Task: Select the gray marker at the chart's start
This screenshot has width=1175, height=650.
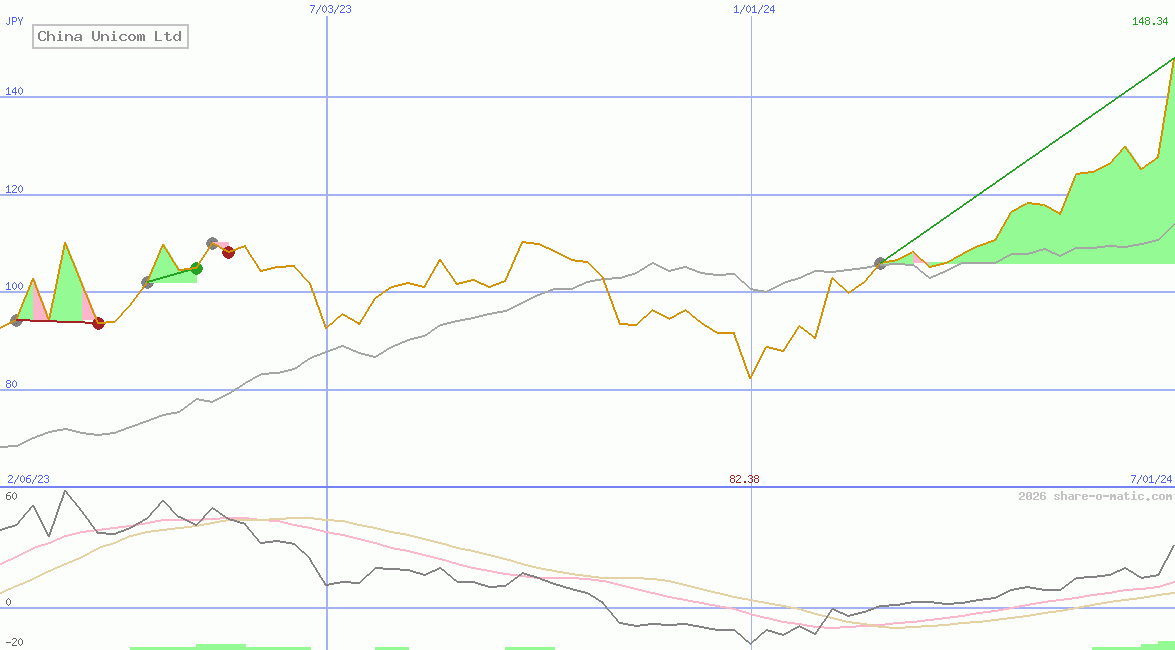Action: tap(16, 322)
